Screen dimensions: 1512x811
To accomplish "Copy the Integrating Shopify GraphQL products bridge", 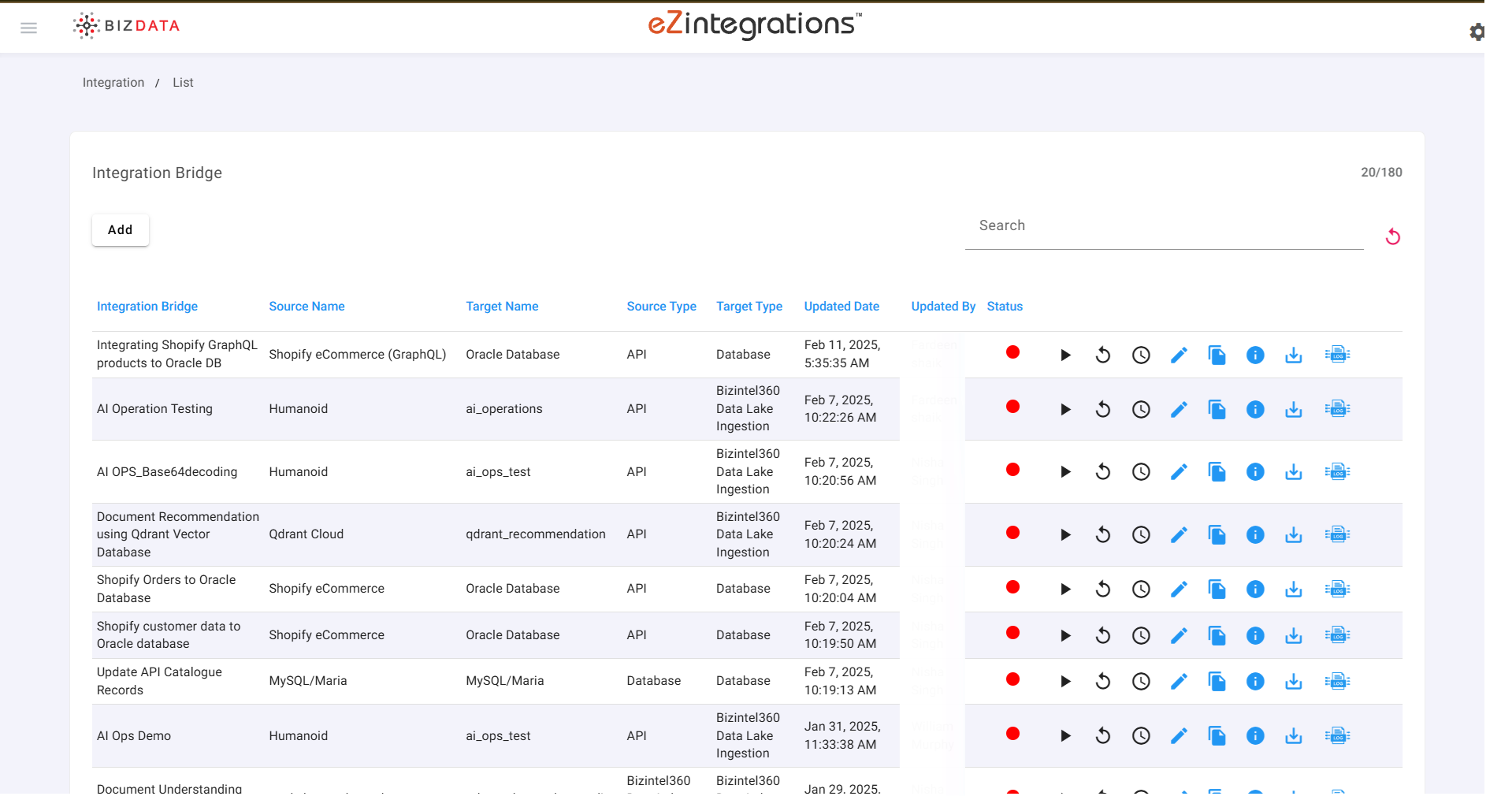I will coord(1217,355).
